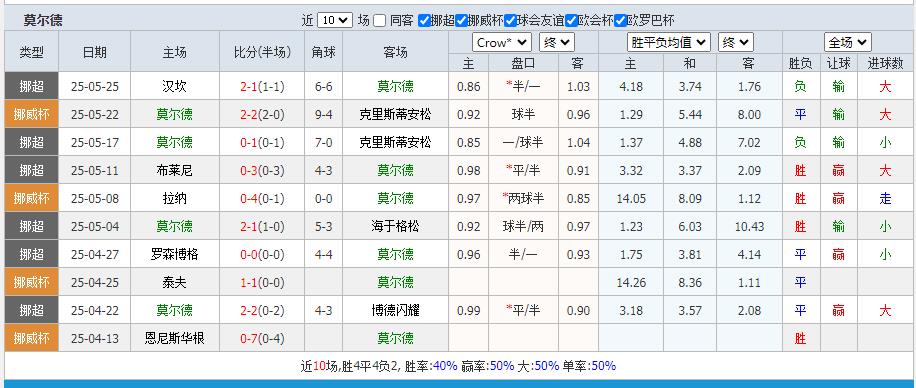Image resolution: width=916 pixels, height=388 pixels.
Task: Click the corner count 7-0
Action: [324, 143]
